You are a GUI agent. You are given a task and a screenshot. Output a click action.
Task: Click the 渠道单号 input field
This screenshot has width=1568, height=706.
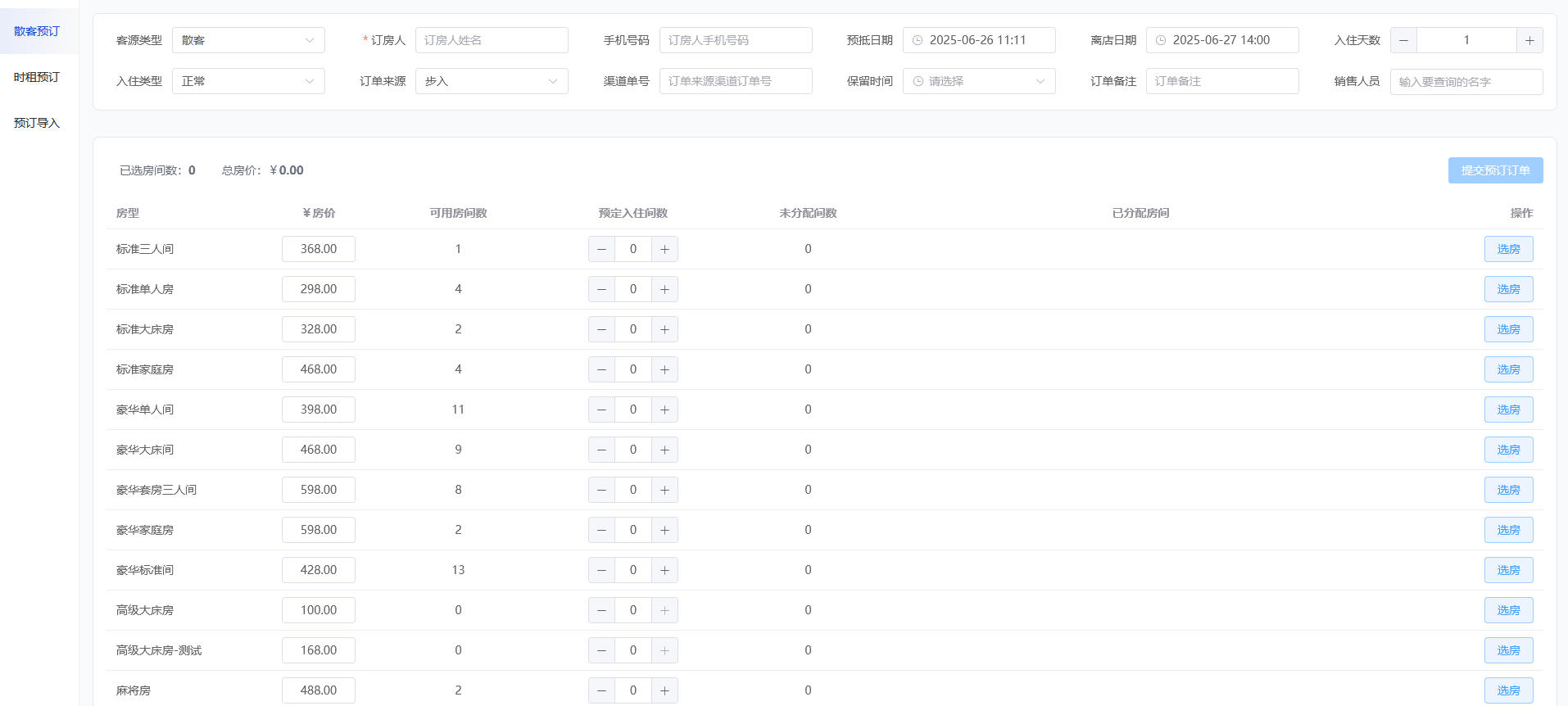point(736,81)
